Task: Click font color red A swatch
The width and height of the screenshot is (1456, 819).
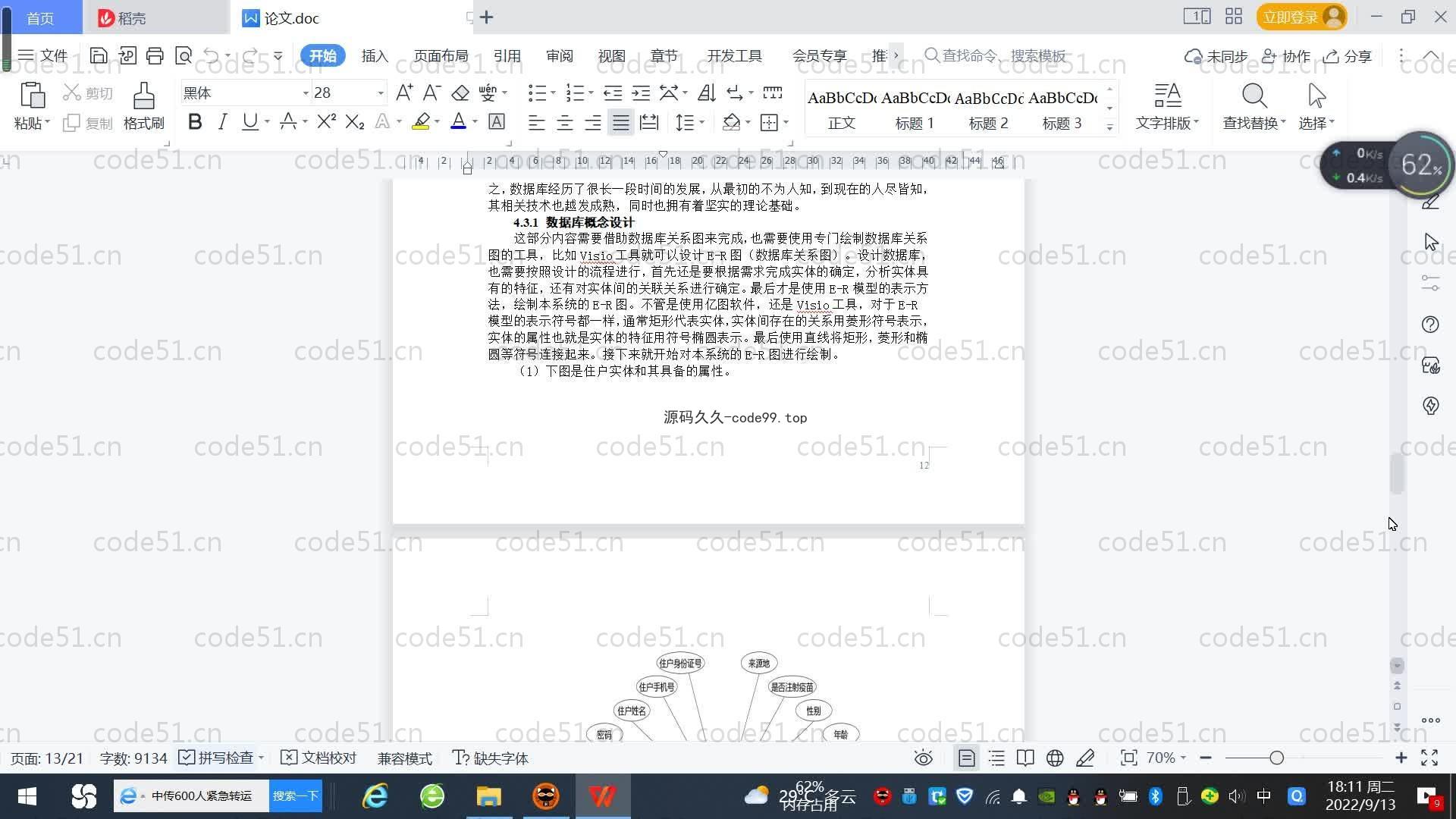Action: 458,122
